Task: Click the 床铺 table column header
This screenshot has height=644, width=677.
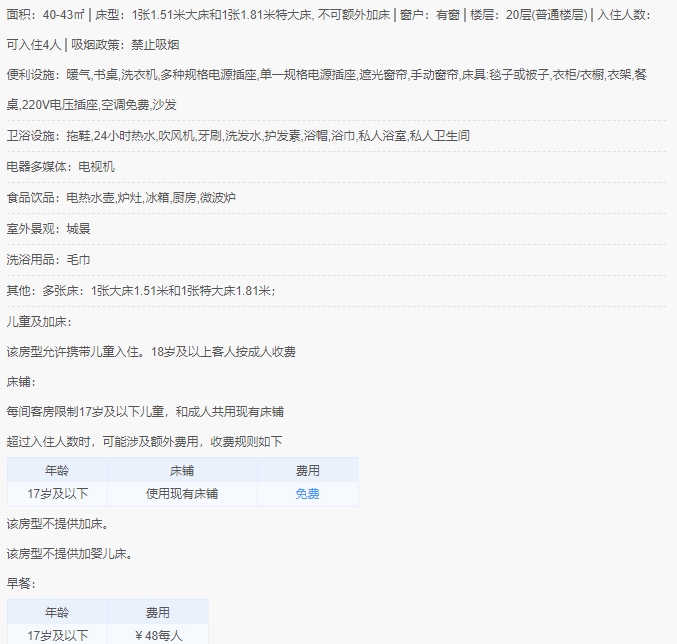Action: click(182, 470)
